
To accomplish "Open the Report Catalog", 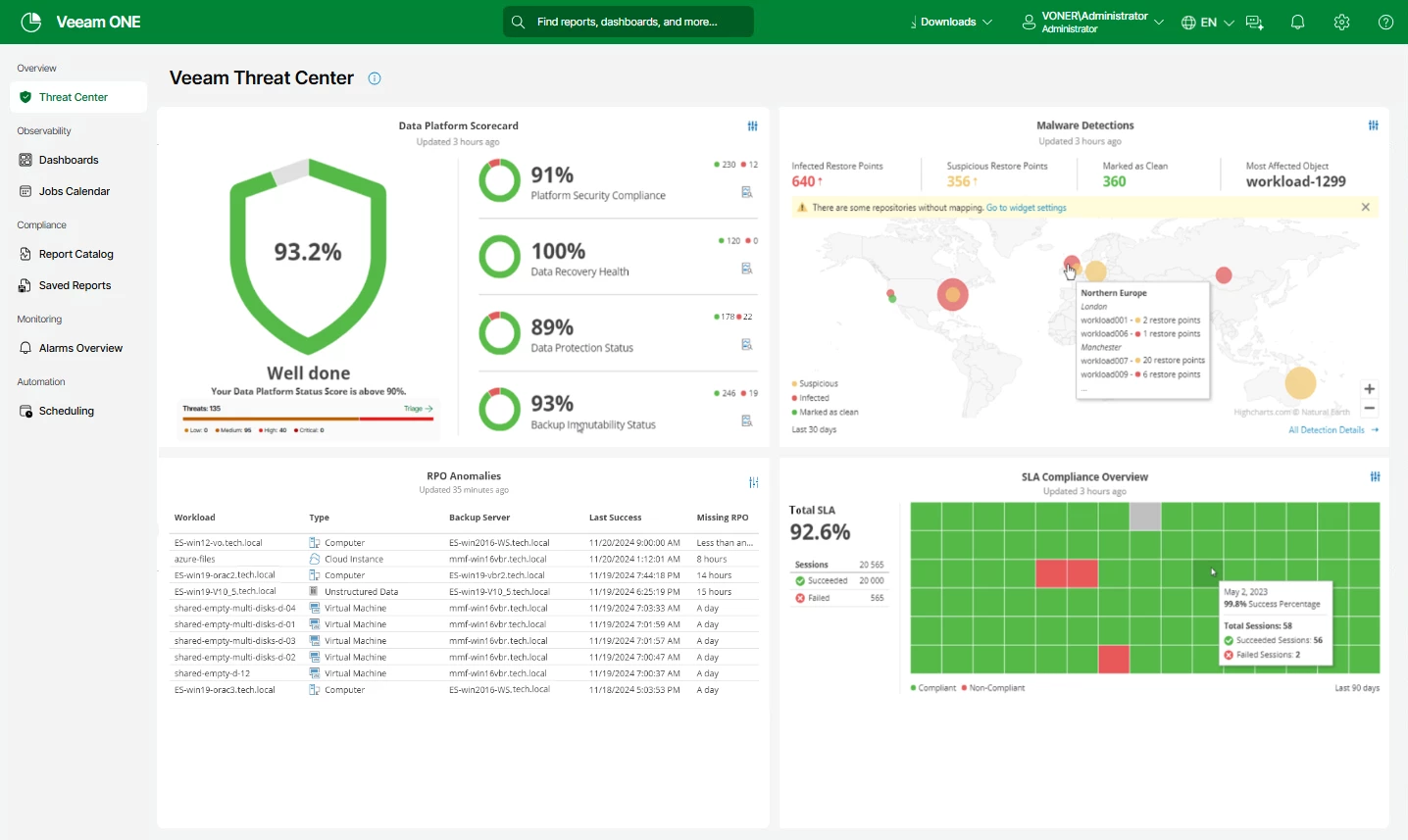I will [x=78, y=254].
